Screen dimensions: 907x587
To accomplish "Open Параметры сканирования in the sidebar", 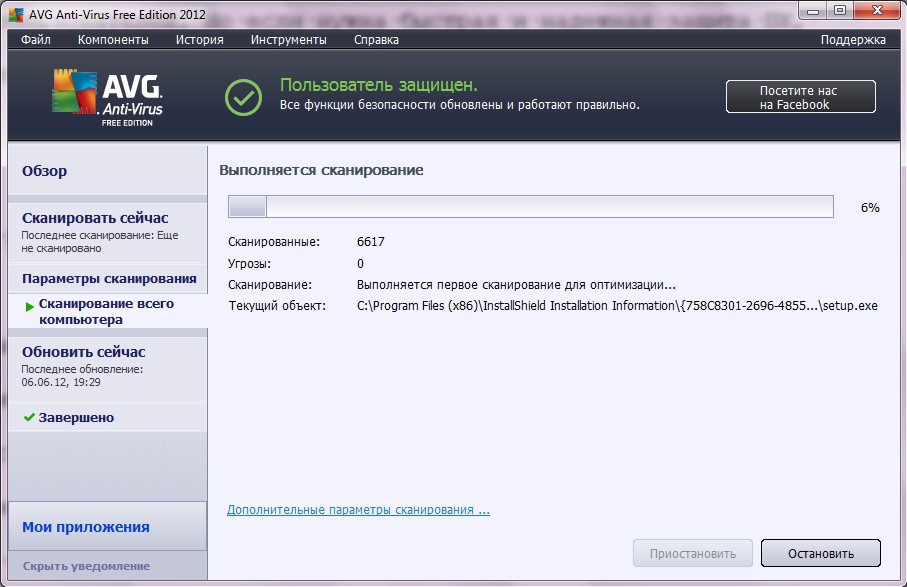I will (x=109, y=278).
